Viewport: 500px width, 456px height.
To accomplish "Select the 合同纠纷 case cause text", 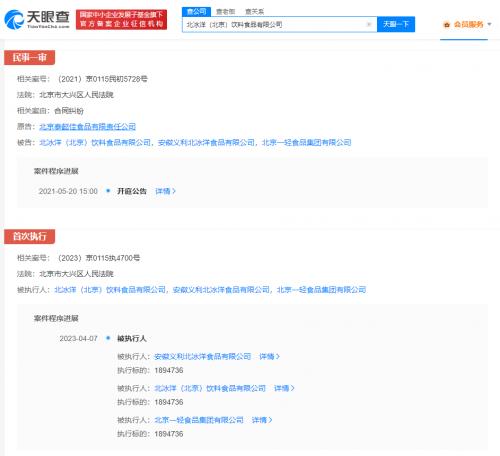I will pos(69,111).
